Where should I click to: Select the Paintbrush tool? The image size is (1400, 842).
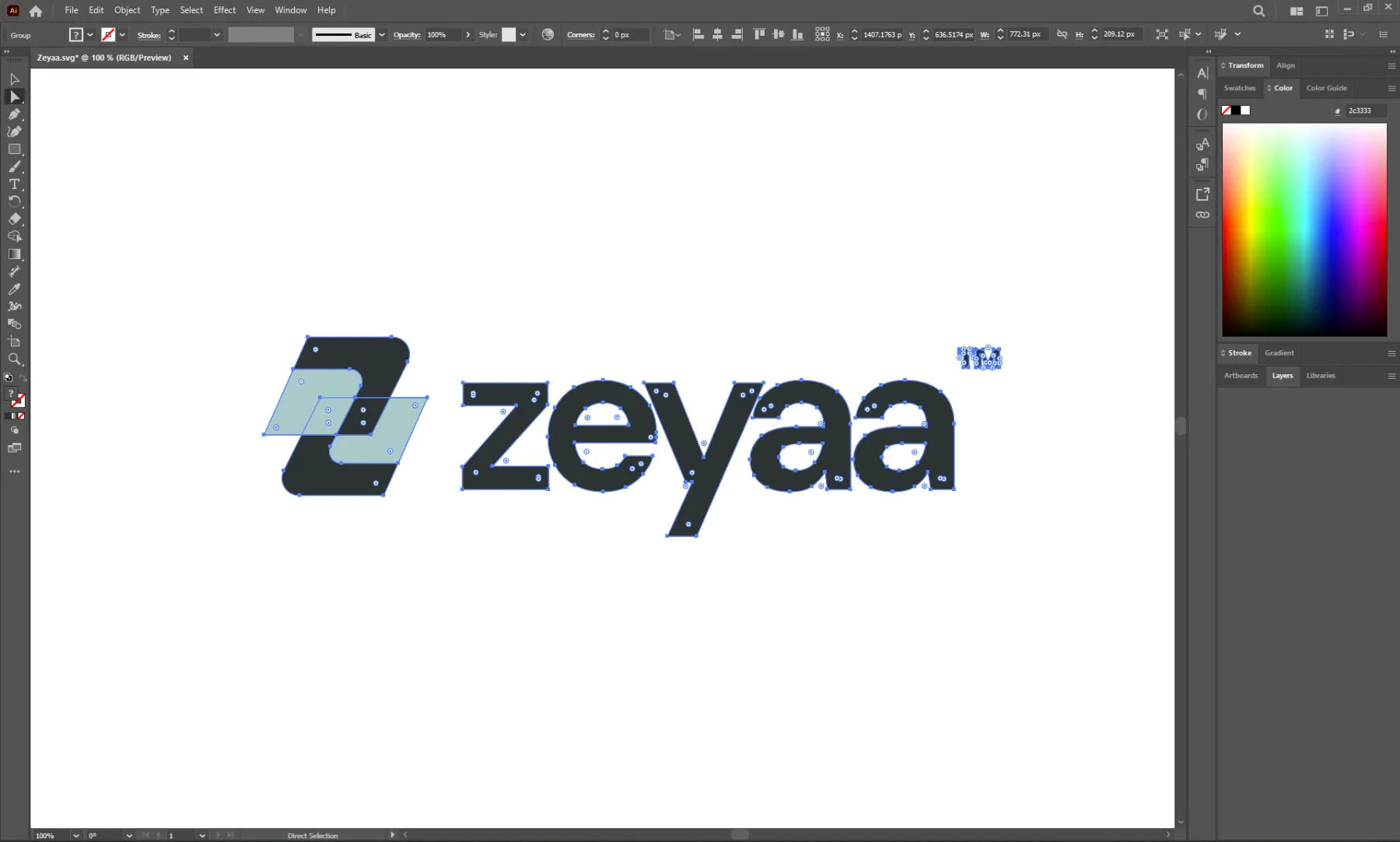tap(14, 167)
